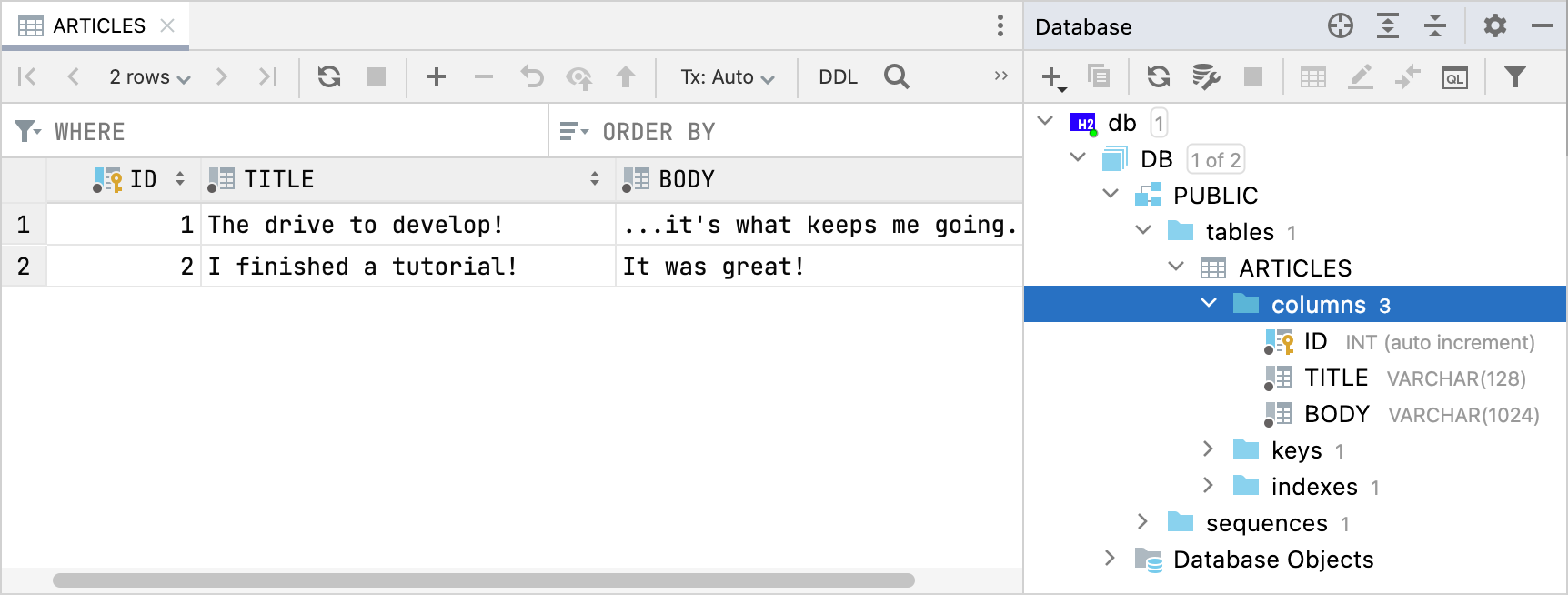This screenshot has width=1568, height=595.
Task: Collapse the columns folder node
Action: 1209,303
